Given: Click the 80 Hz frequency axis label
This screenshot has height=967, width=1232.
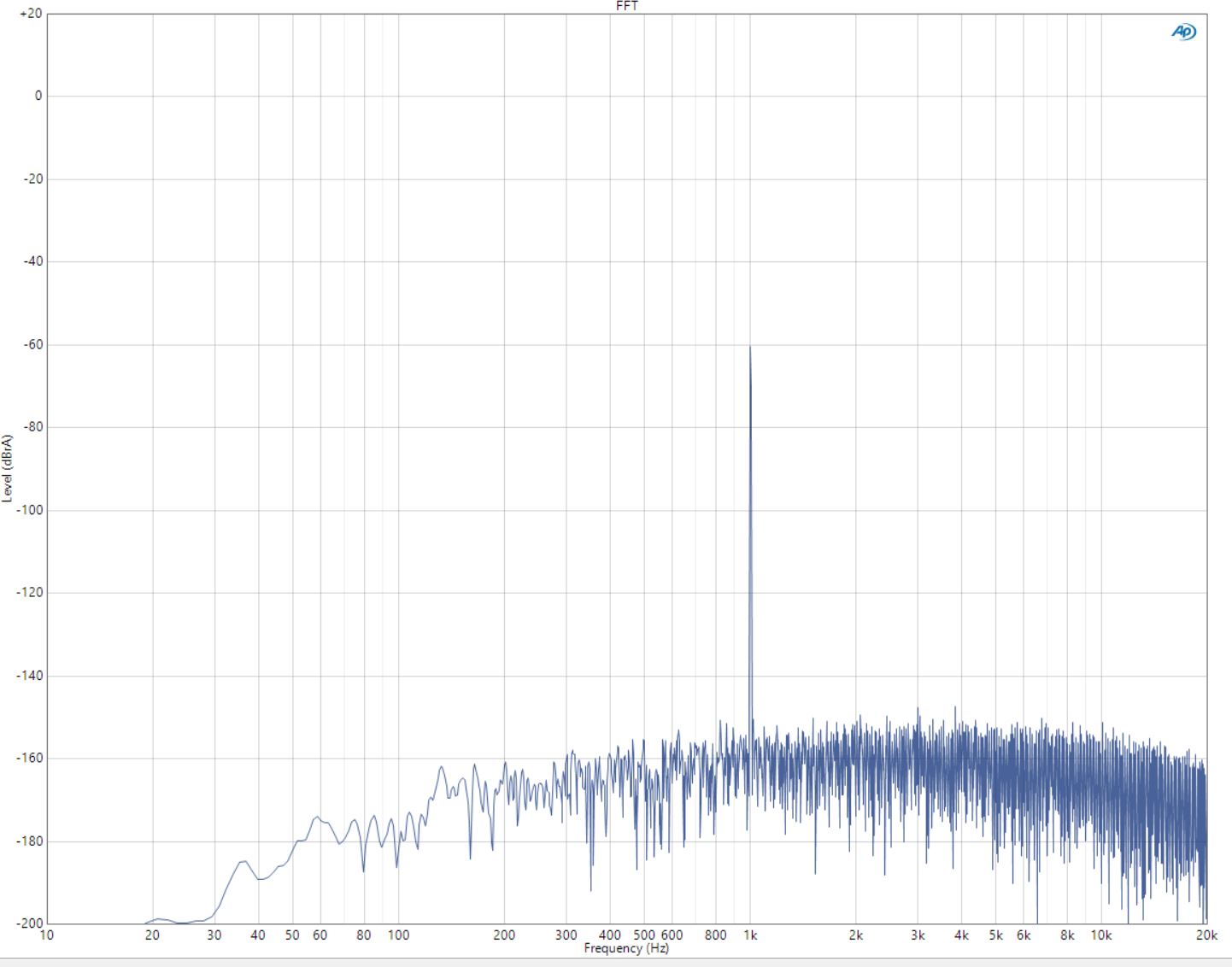Looking at the screenshot, I should point(364,935).
